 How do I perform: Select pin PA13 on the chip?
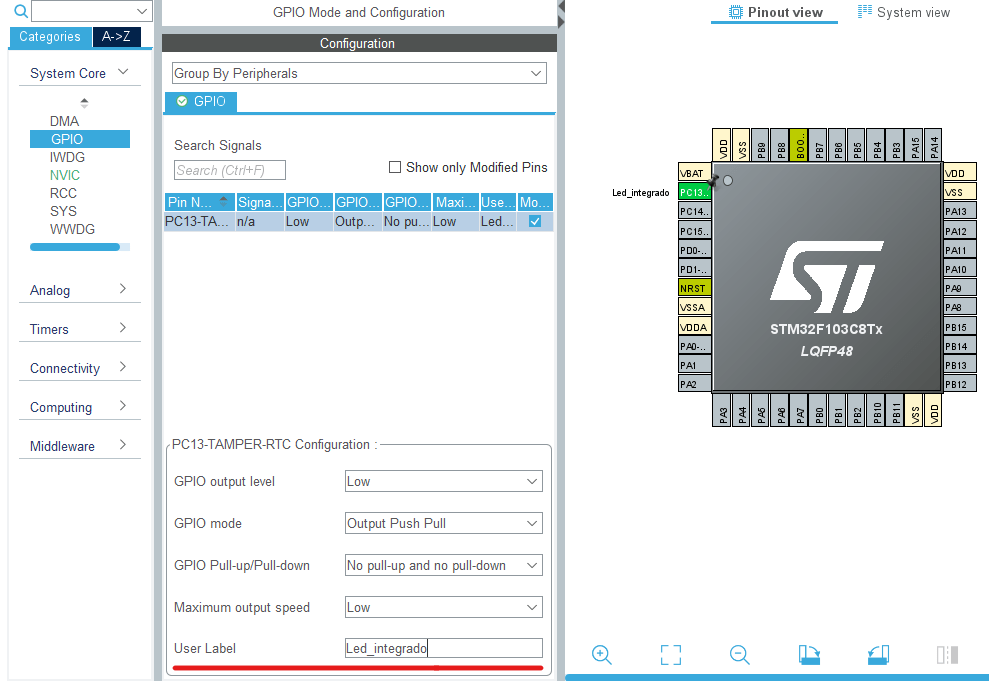[959, 211]
